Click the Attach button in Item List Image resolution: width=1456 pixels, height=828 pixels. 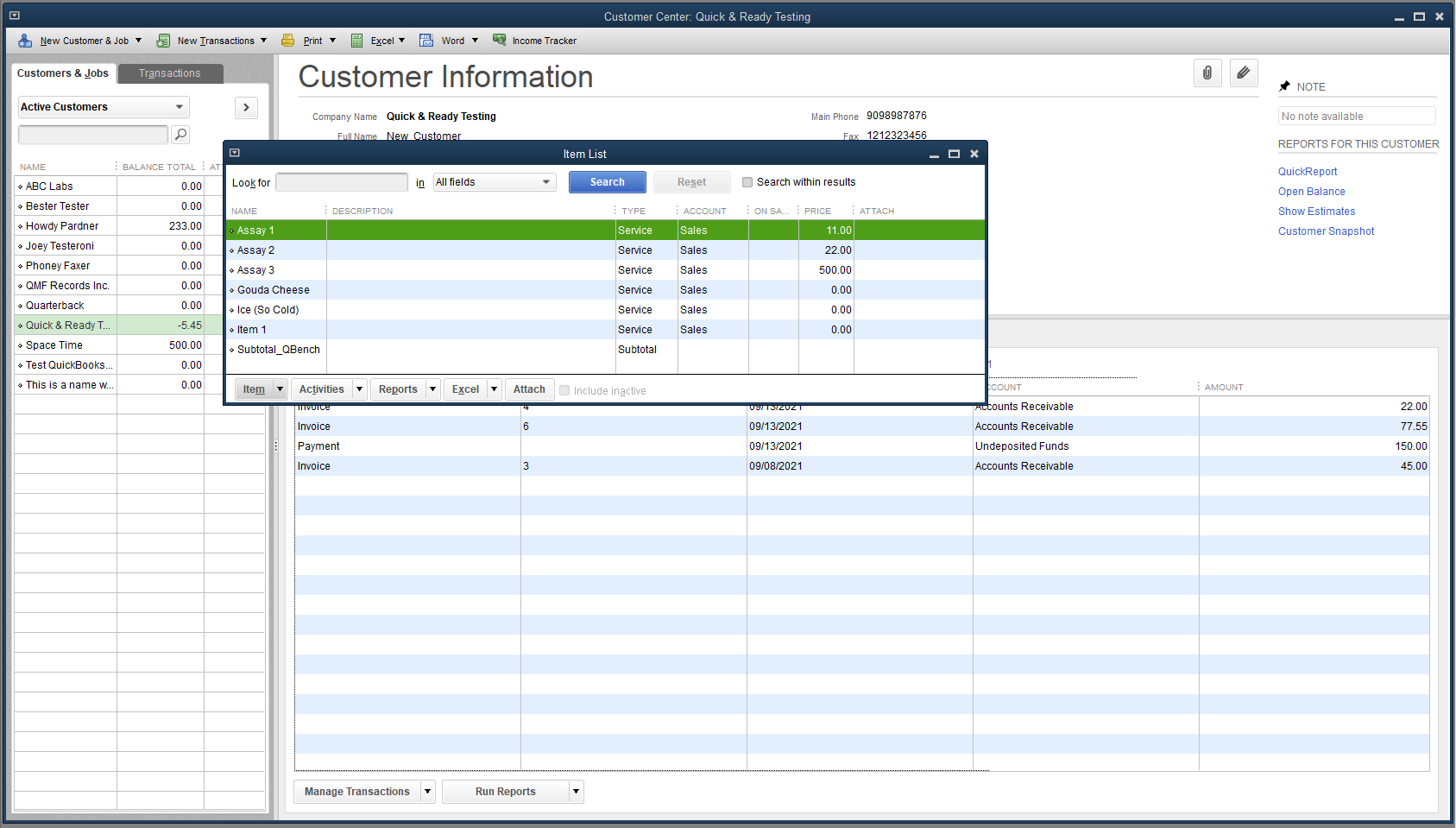tap(529, 389)
